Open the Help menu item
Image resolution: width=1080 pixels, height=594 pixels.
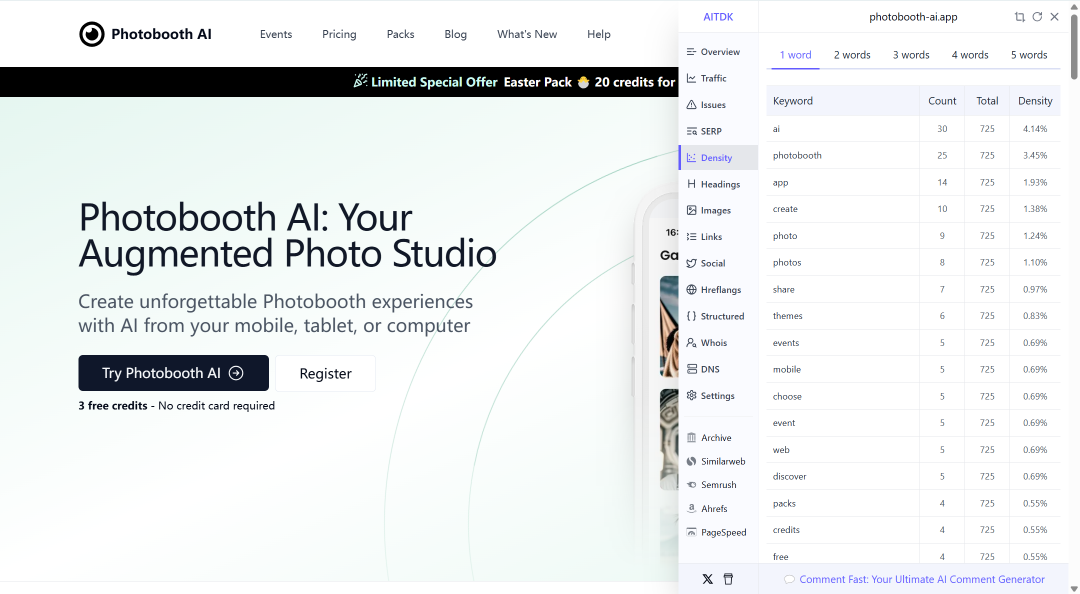coord(599,34)
